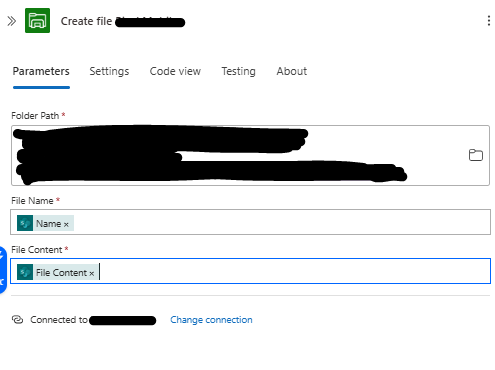Open the folder picker icon in Folder Path
The image size is (495, 370).
476,155
